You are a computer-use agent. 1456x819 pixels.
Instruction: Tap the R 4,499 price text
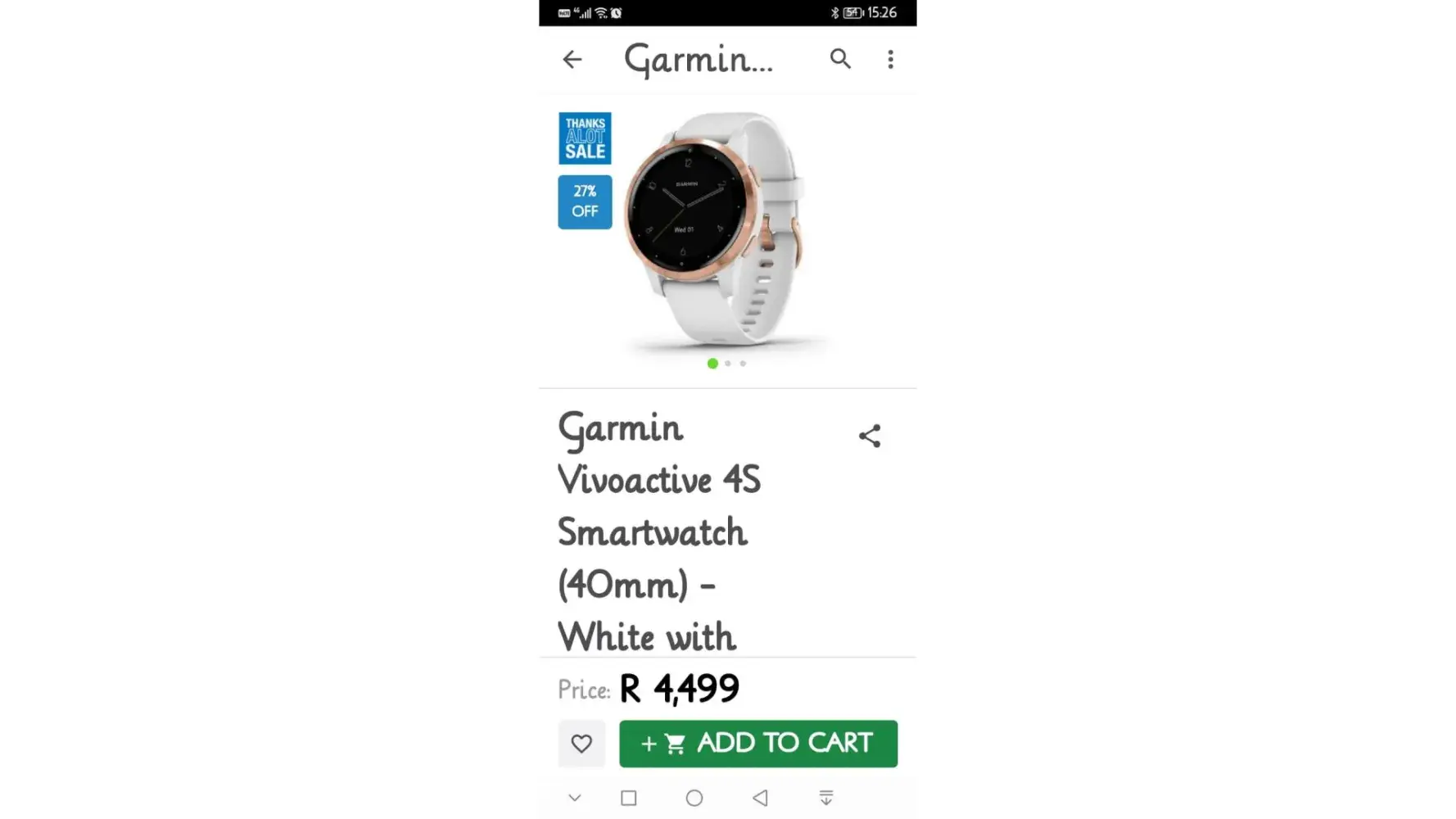pyautogui.click(x=680, y=689)
